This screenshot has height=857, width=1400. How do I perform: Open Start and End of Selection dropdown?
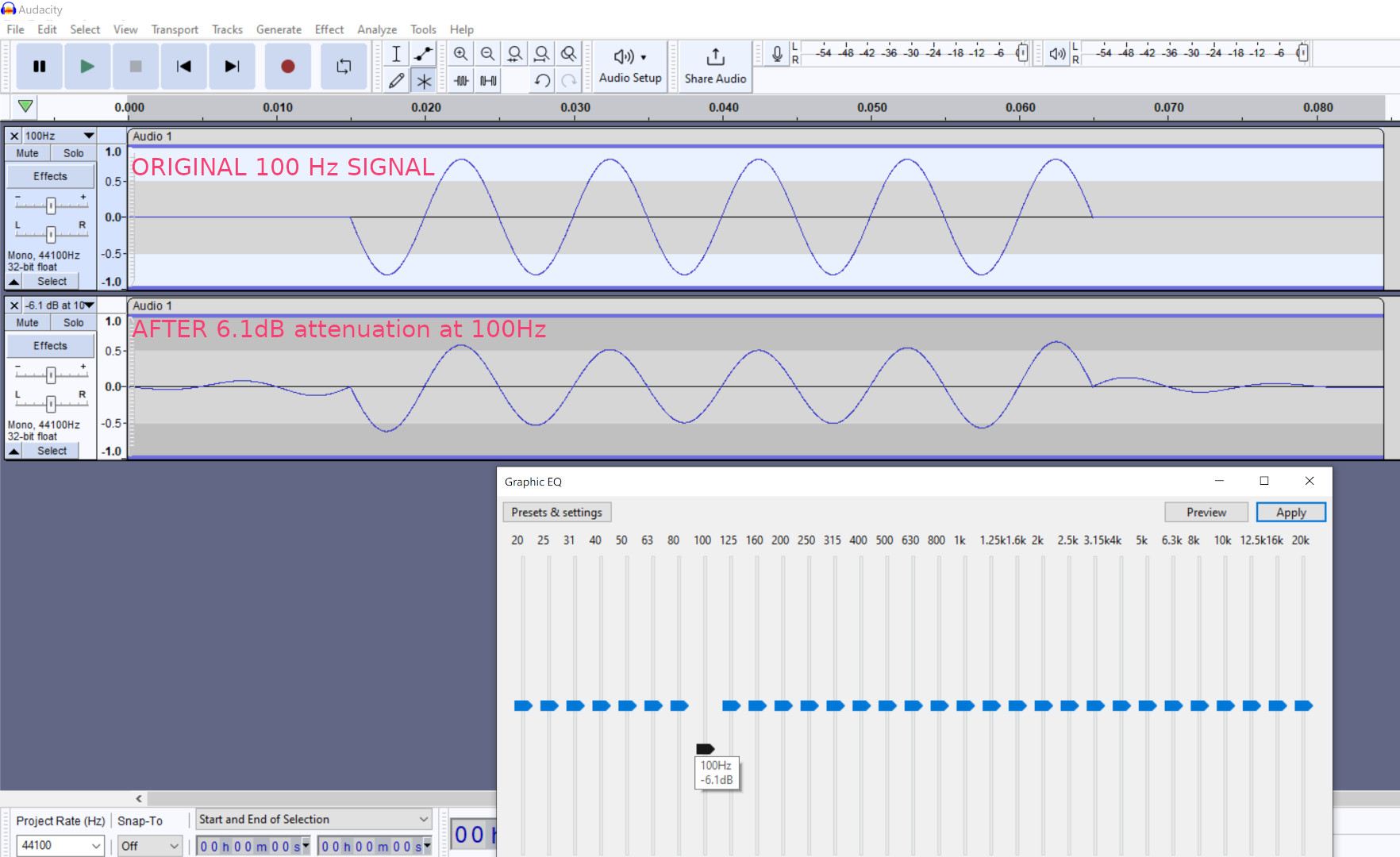coord(313,820)
